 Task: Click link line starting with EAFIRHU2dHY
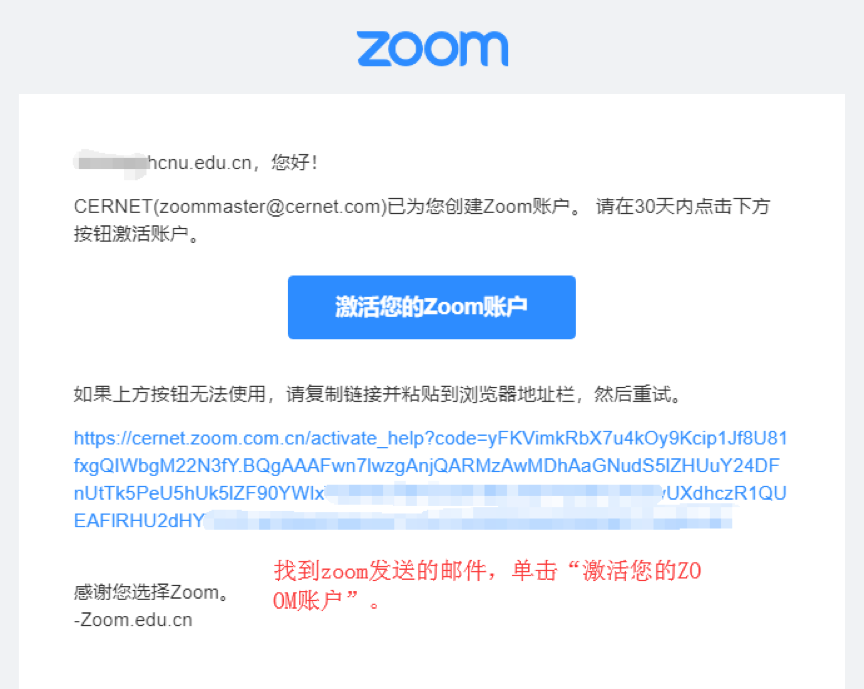click(x=139, y=521)
